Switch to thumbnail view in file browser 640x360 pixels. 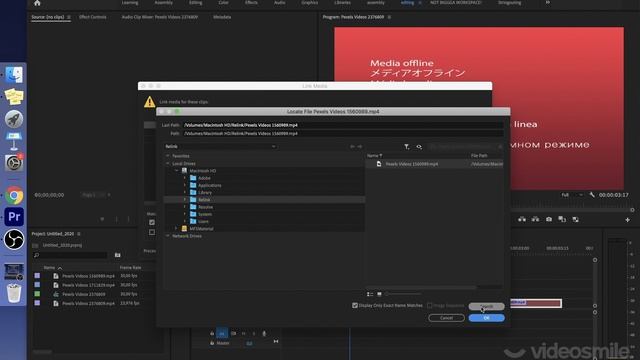pos(379,294)
